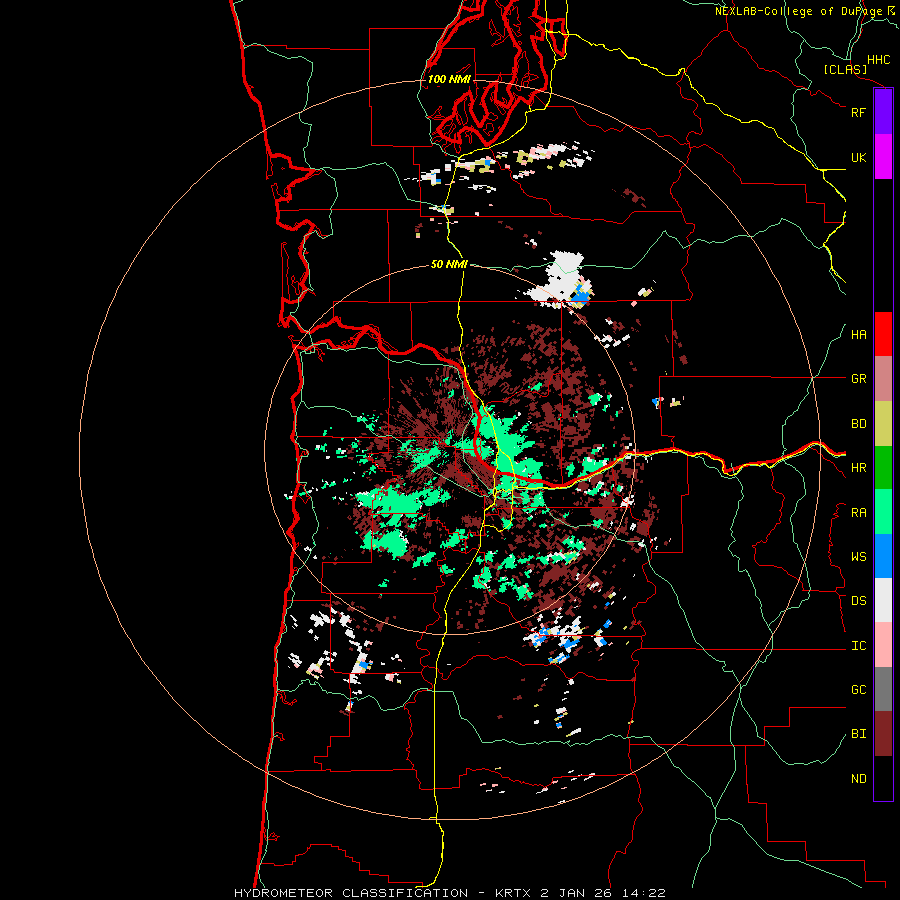Click the 100 NMI range ring label
This screenshot has height=900, width=900.
(x=449, y=79)
